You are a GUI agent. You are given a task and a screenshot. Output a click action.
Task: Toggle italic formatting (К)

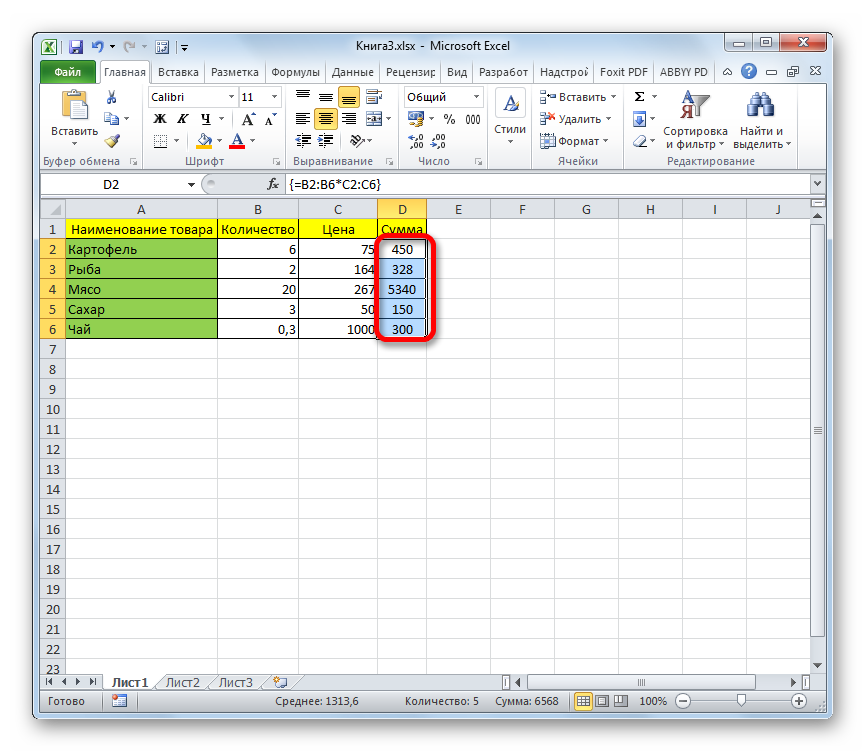tap(179, 119)
